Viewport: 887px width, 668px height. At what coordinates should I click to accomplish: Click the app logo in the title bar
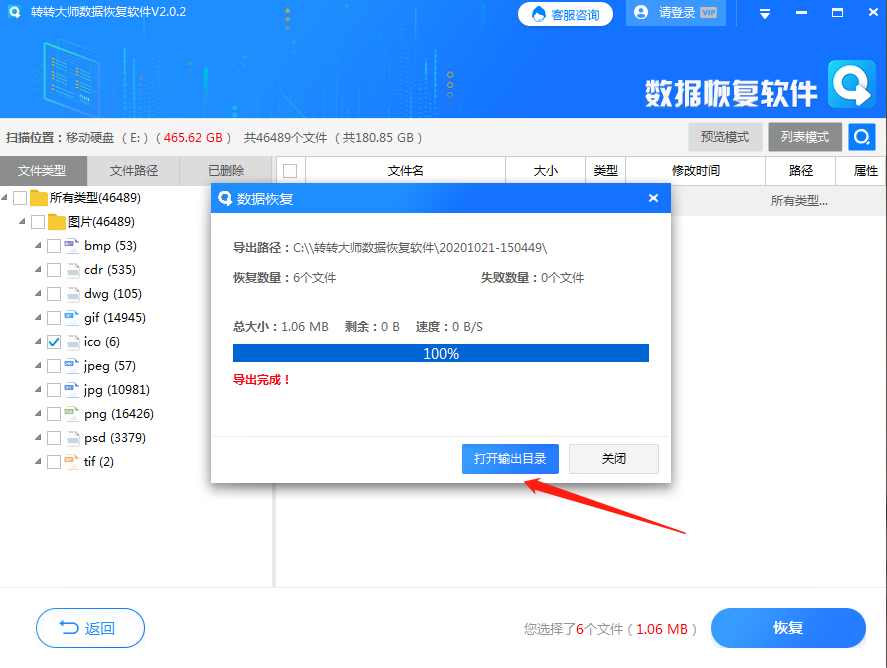(x=12, y=13)
